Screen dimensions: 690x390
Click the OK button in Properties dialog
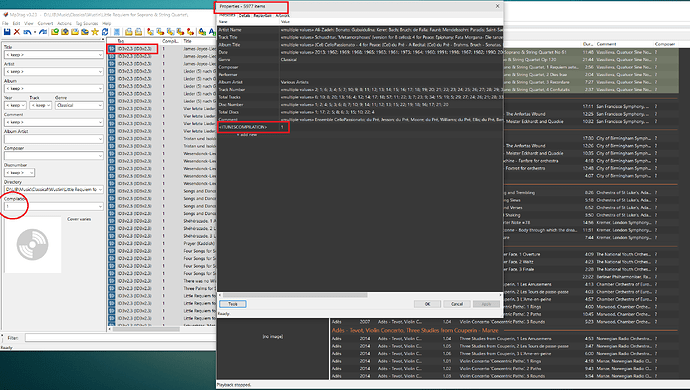(427, 304)
